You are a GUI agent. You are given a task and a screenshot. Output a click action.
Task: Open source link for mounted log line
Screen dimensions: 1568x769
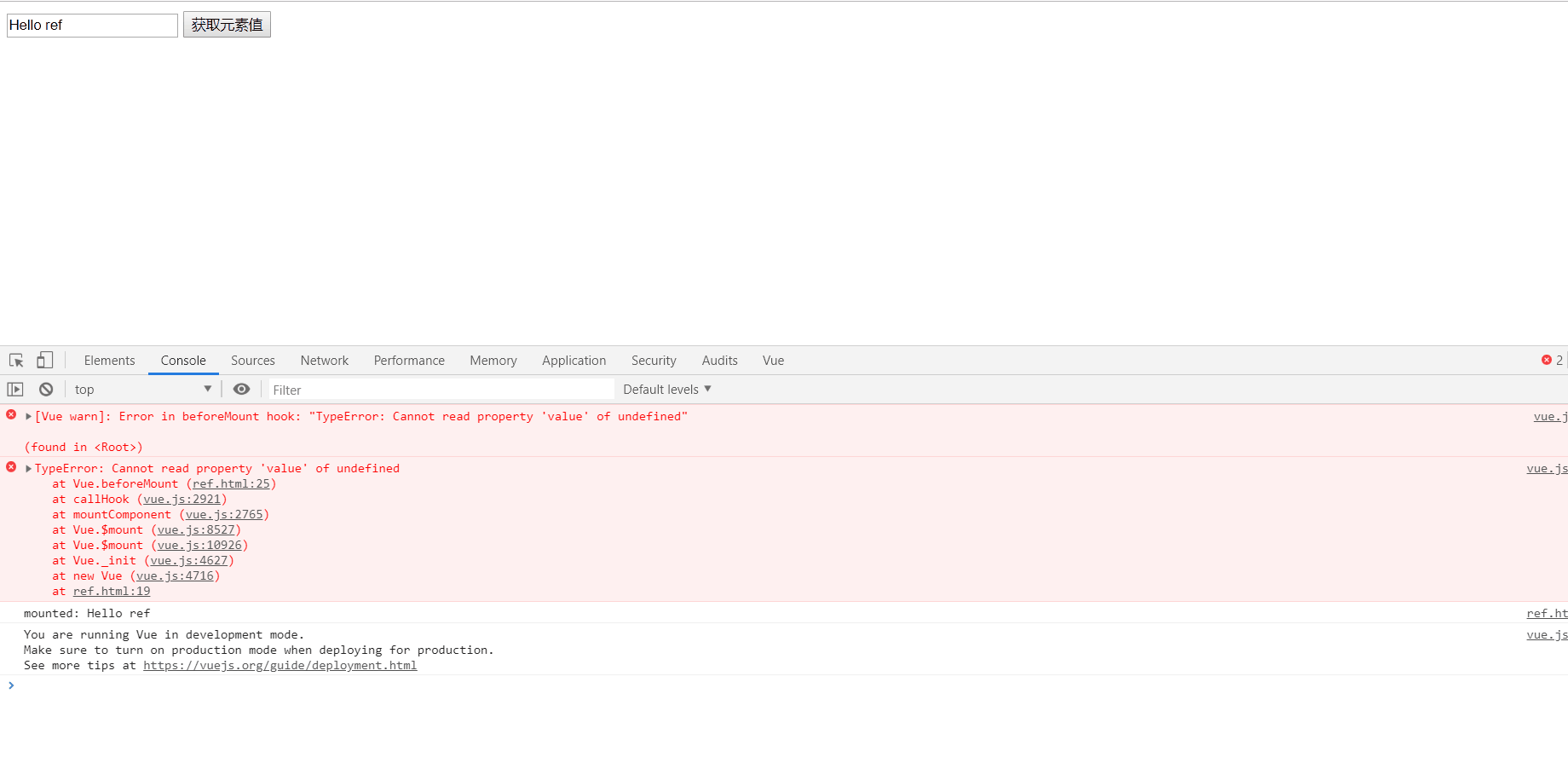tap(1547, 614)
